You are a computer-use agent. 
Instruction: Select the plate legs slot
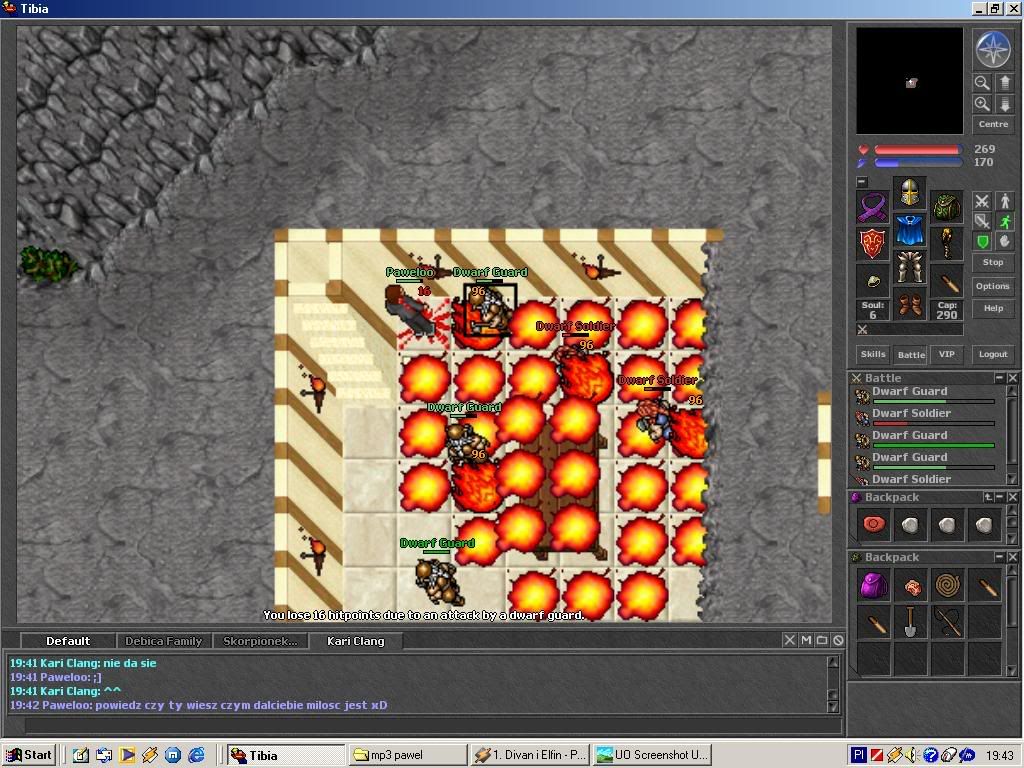(909, 267)
